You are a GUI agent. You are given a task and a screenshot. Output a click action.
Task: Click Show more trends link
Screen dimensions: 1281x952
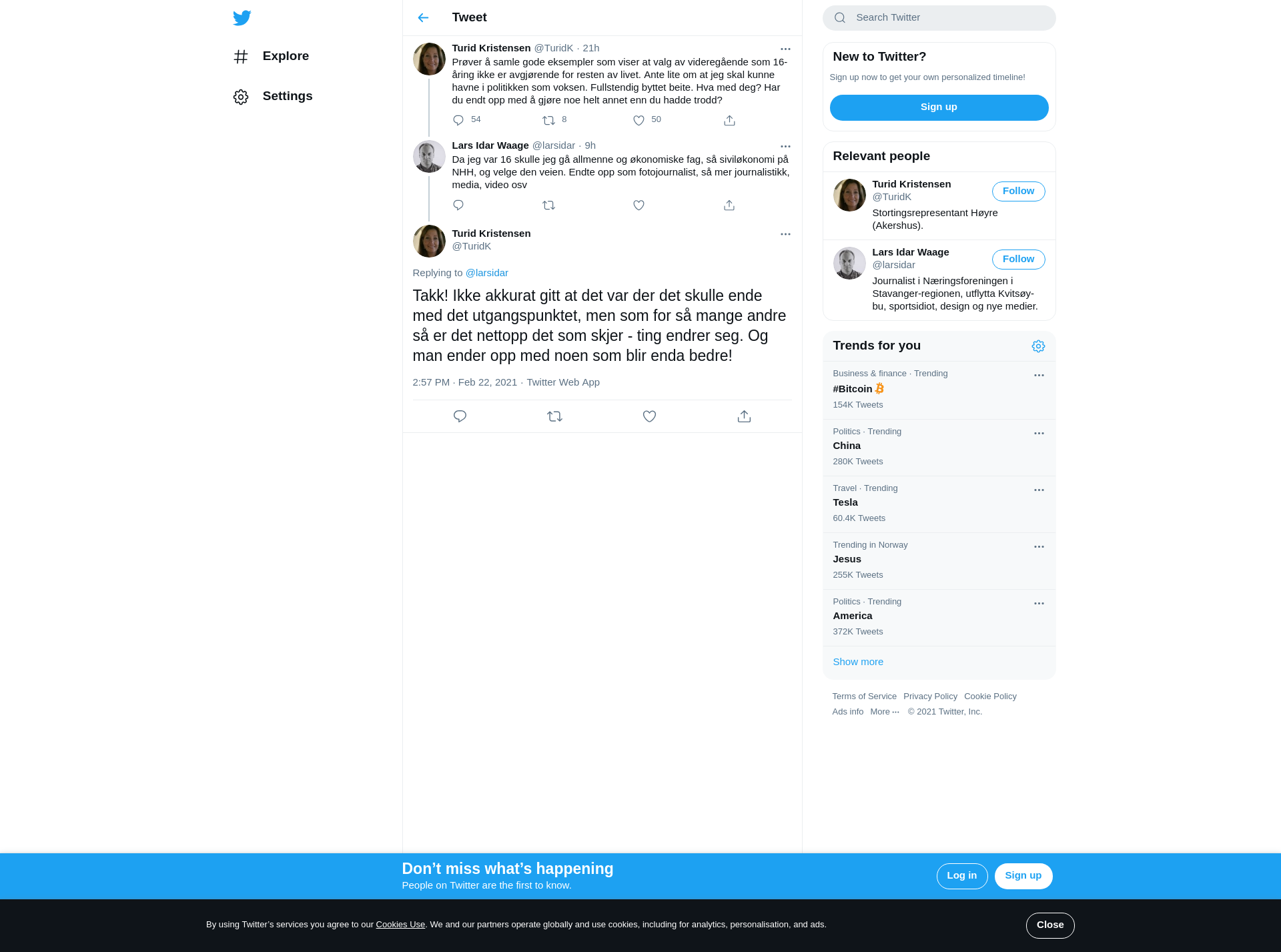point(858,662)
